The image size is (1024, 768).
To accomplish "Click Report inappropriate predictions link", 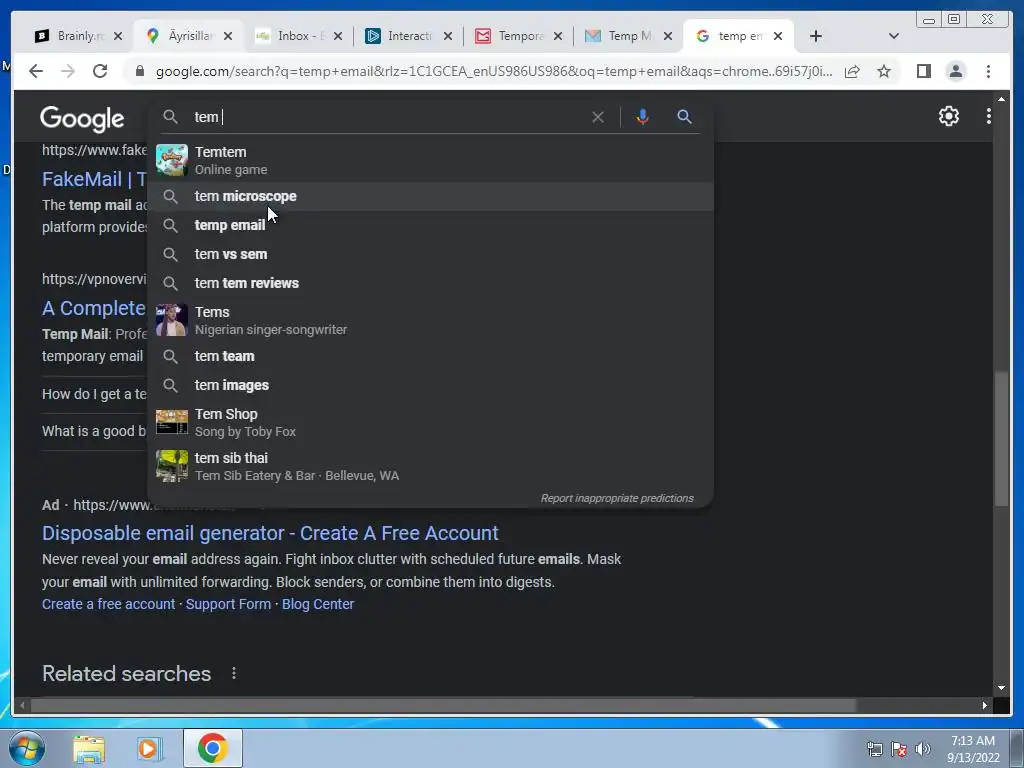I will click(617, 498).
